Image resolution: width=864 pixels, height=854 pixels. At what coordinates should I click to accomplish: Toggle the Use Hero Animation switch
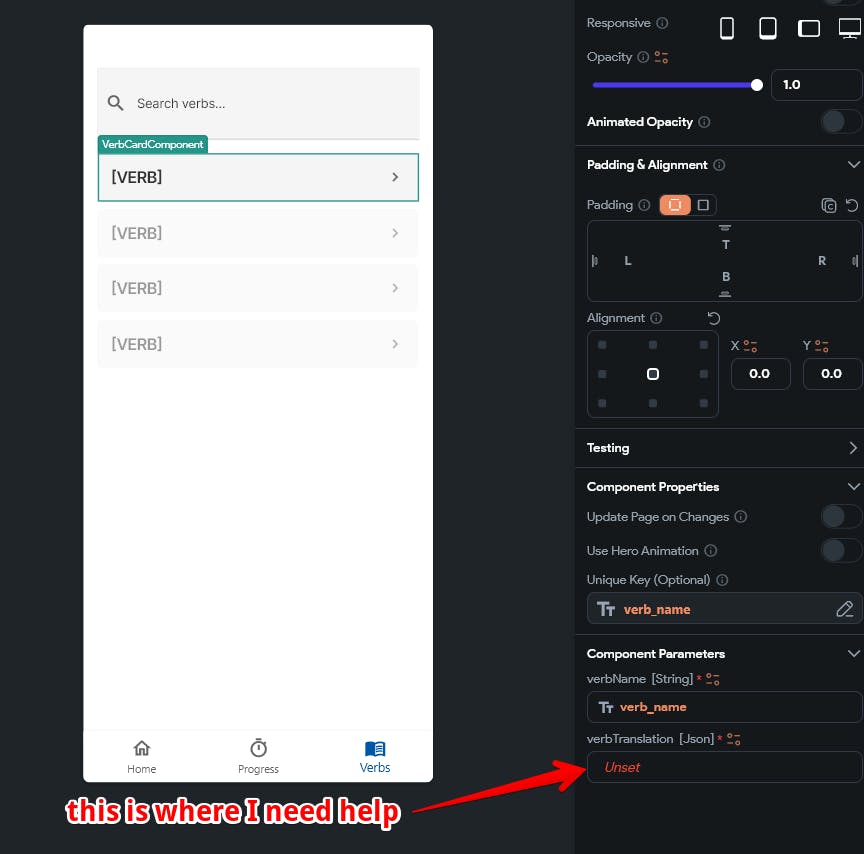(x=841, y=550)
